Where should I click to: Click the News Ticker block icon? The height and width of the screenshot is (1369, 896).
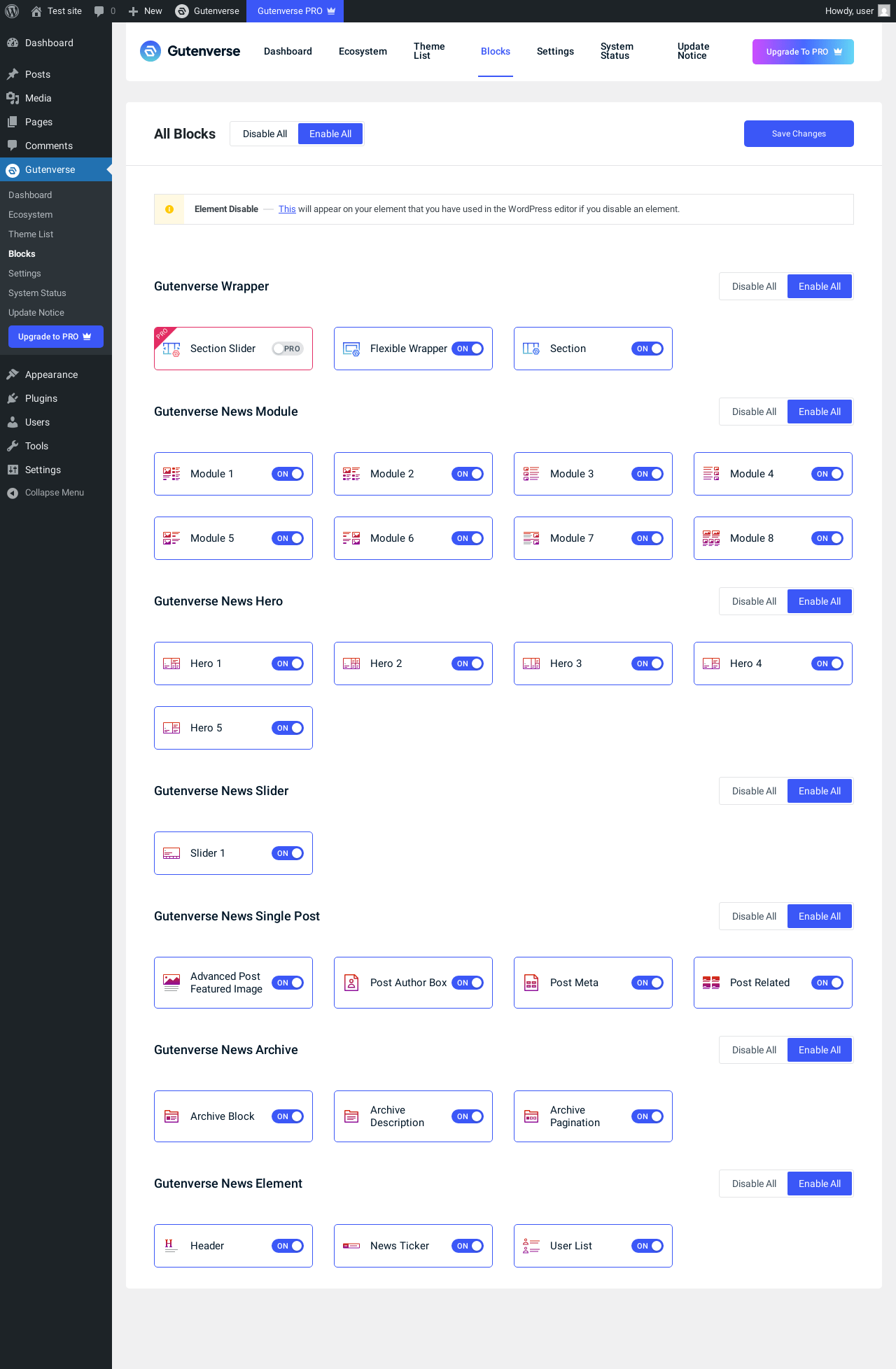point(351,1246)
